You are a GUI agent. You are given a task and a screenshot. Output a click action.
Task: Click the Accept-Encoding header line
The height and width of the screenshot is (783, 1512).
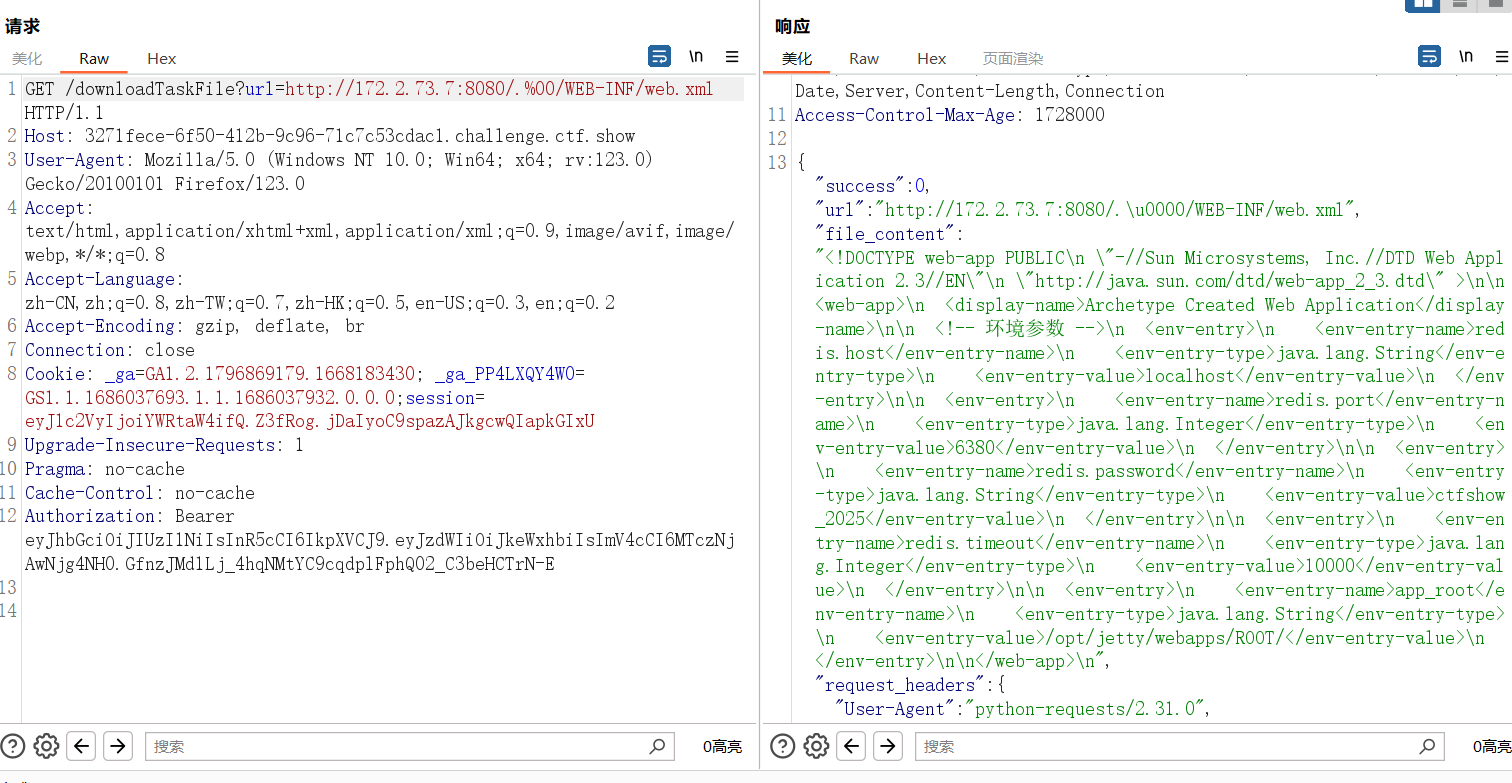pos(195,326)
